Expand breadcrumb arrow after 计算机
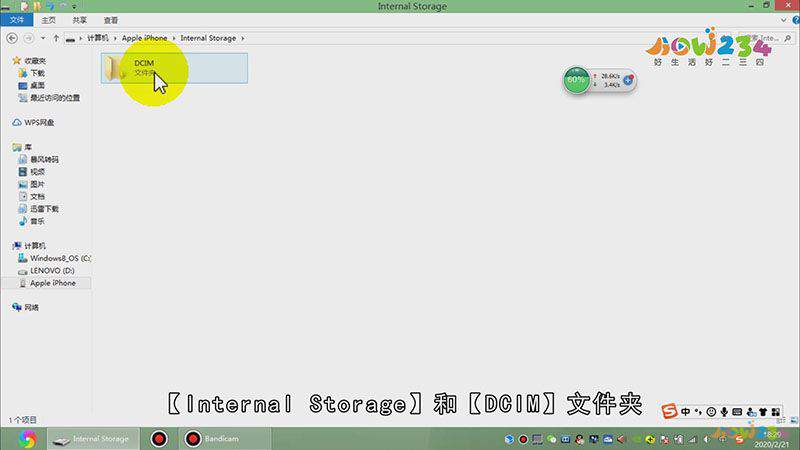 click(115, 38)
